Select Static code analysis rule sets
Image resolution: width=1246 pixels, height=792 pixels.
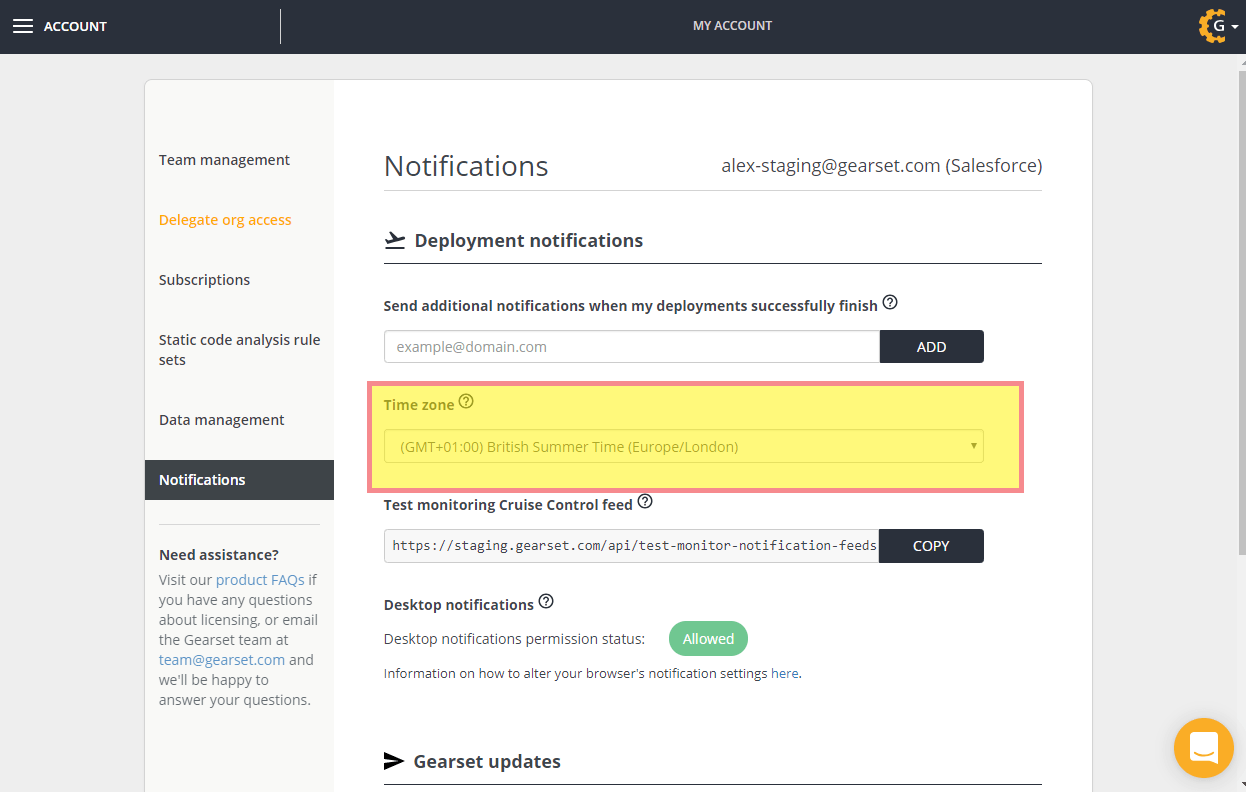(x=239, y=350)
